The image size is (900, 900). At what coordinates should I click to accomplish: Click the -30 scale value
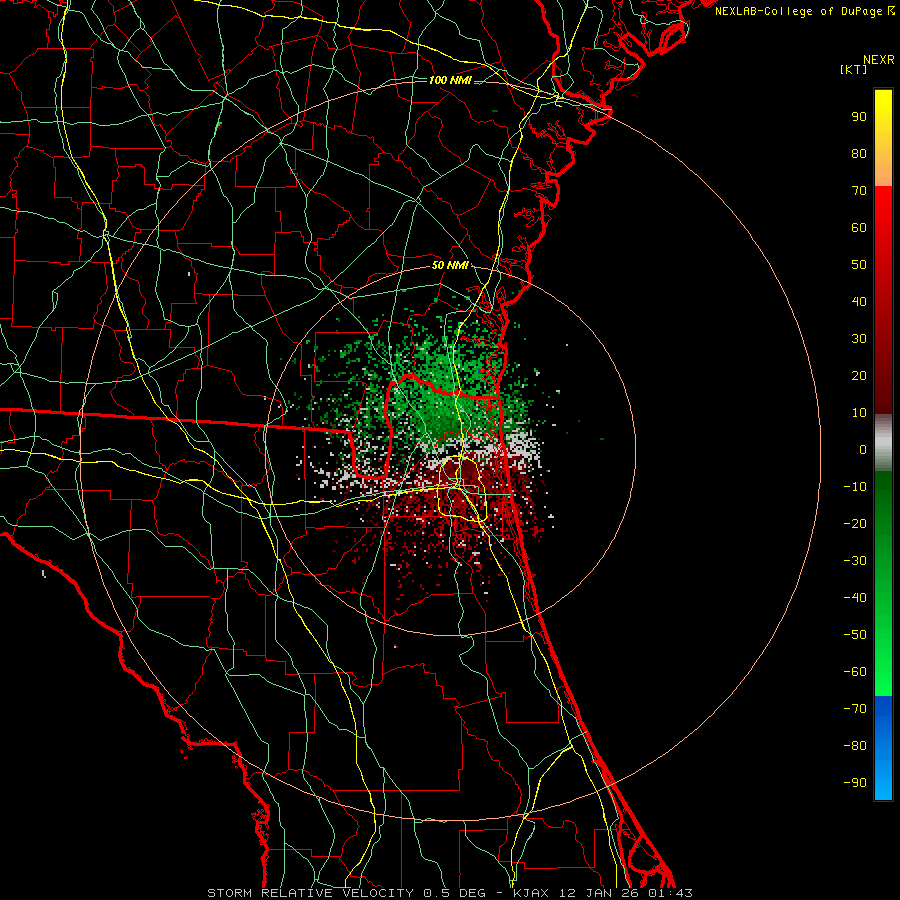point(855,561)
